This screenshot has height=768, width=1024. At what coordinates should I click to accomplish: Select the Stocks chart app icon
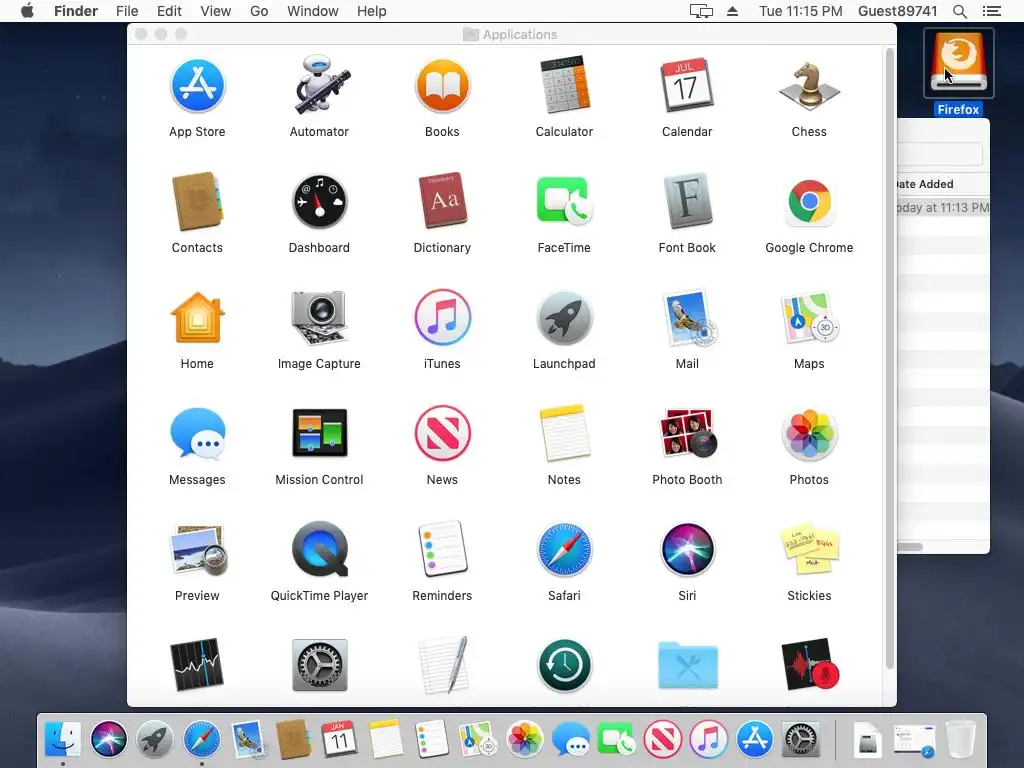197,665
